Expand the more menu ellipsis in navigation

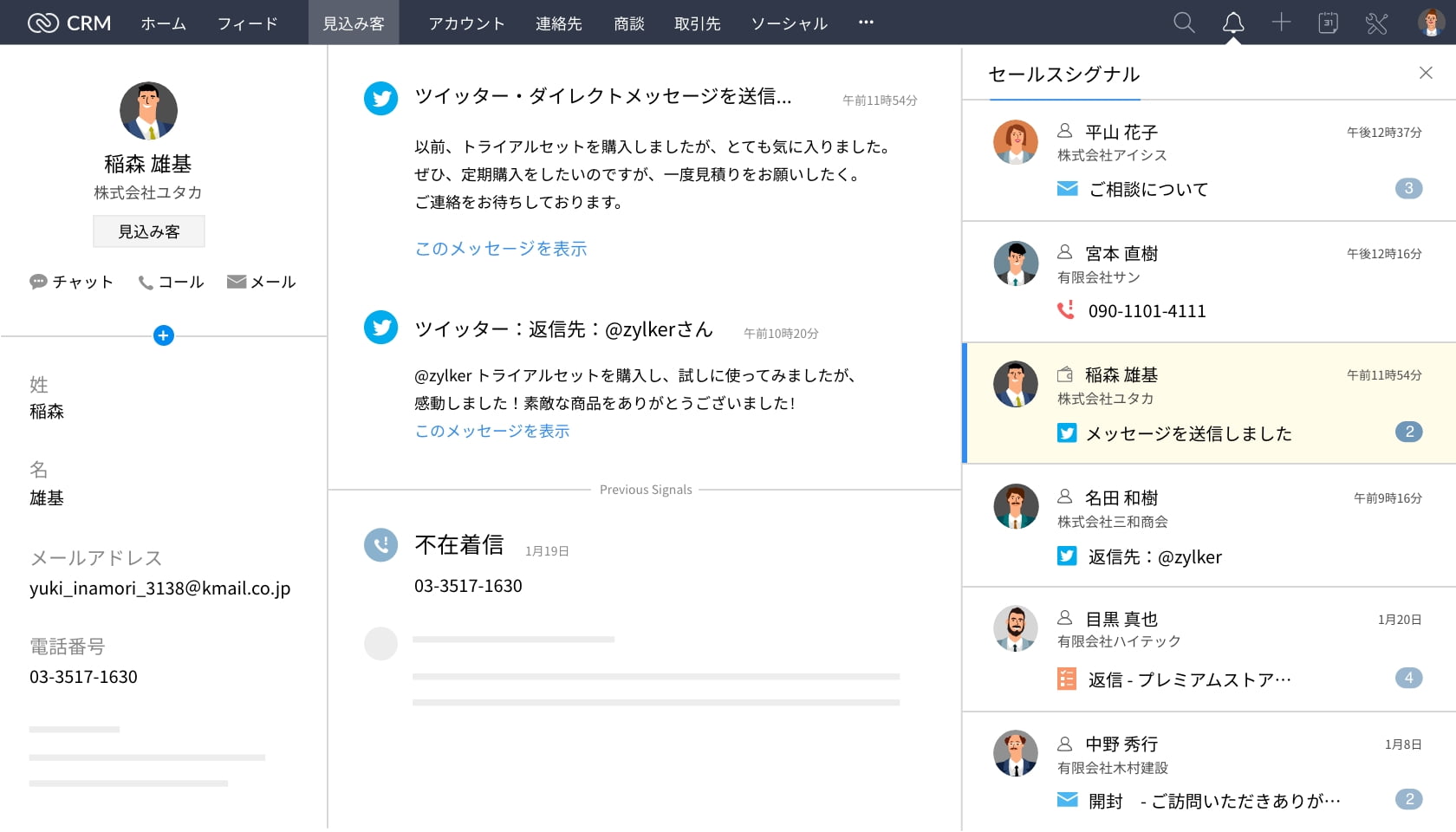[866, 23]
